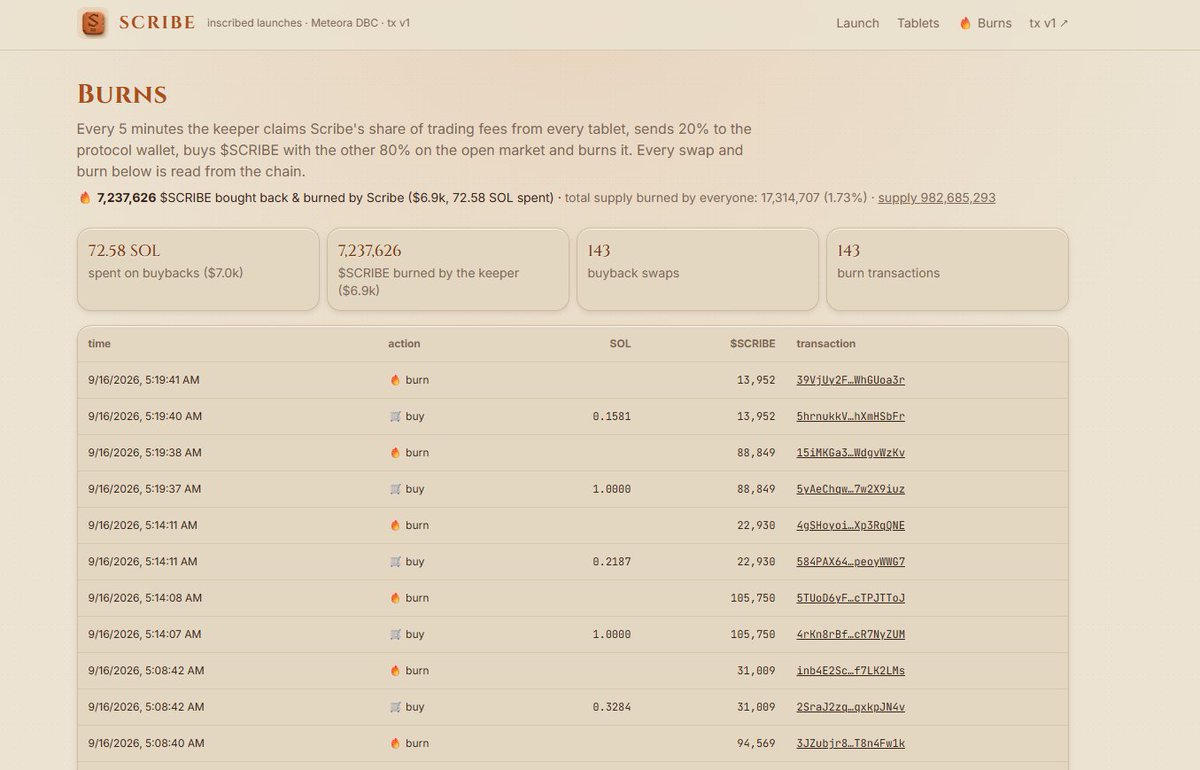Click the 72.58 SOL spent on buybacks card
Screen dimensions: 1200x770
coord(198,269)
